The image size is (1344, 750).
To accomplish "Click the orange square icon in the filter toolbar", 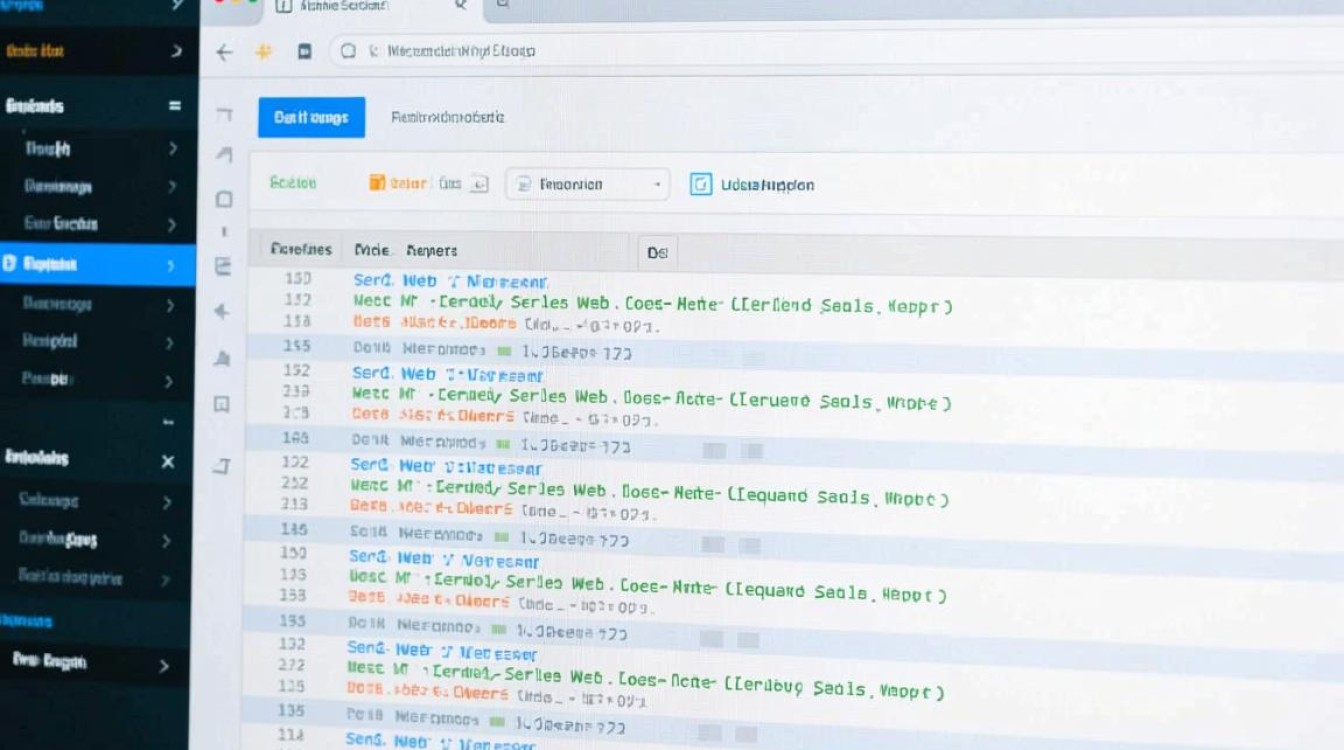I will [x=377, y=183].
